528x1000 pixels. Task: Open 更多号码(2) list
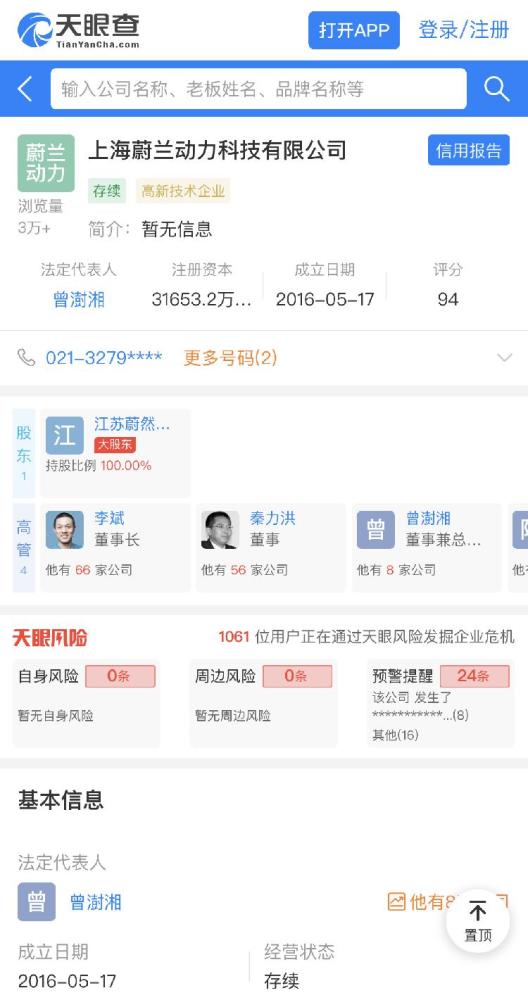[x=230, y=357]
